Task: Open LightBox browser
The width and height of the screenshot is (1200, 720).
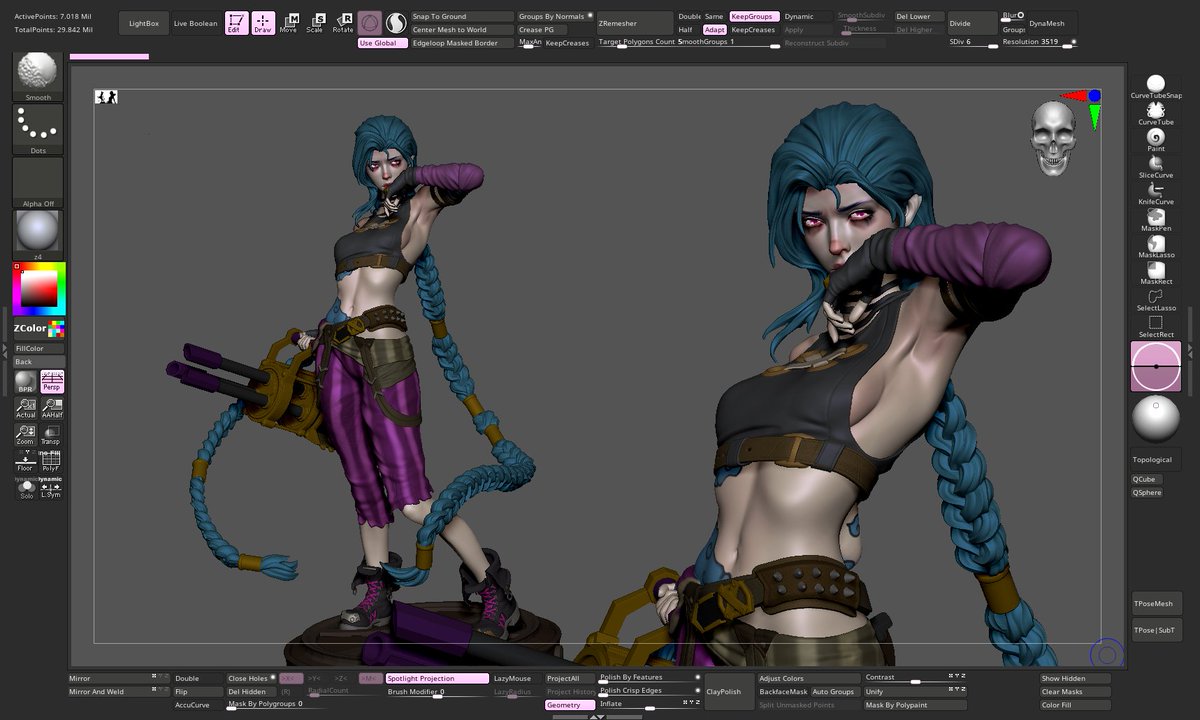Action: pos(144,23)
